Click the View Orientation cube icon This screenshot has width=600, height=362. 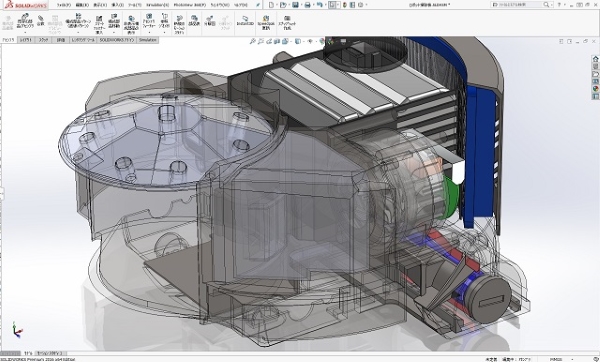[x=285, y=41]
